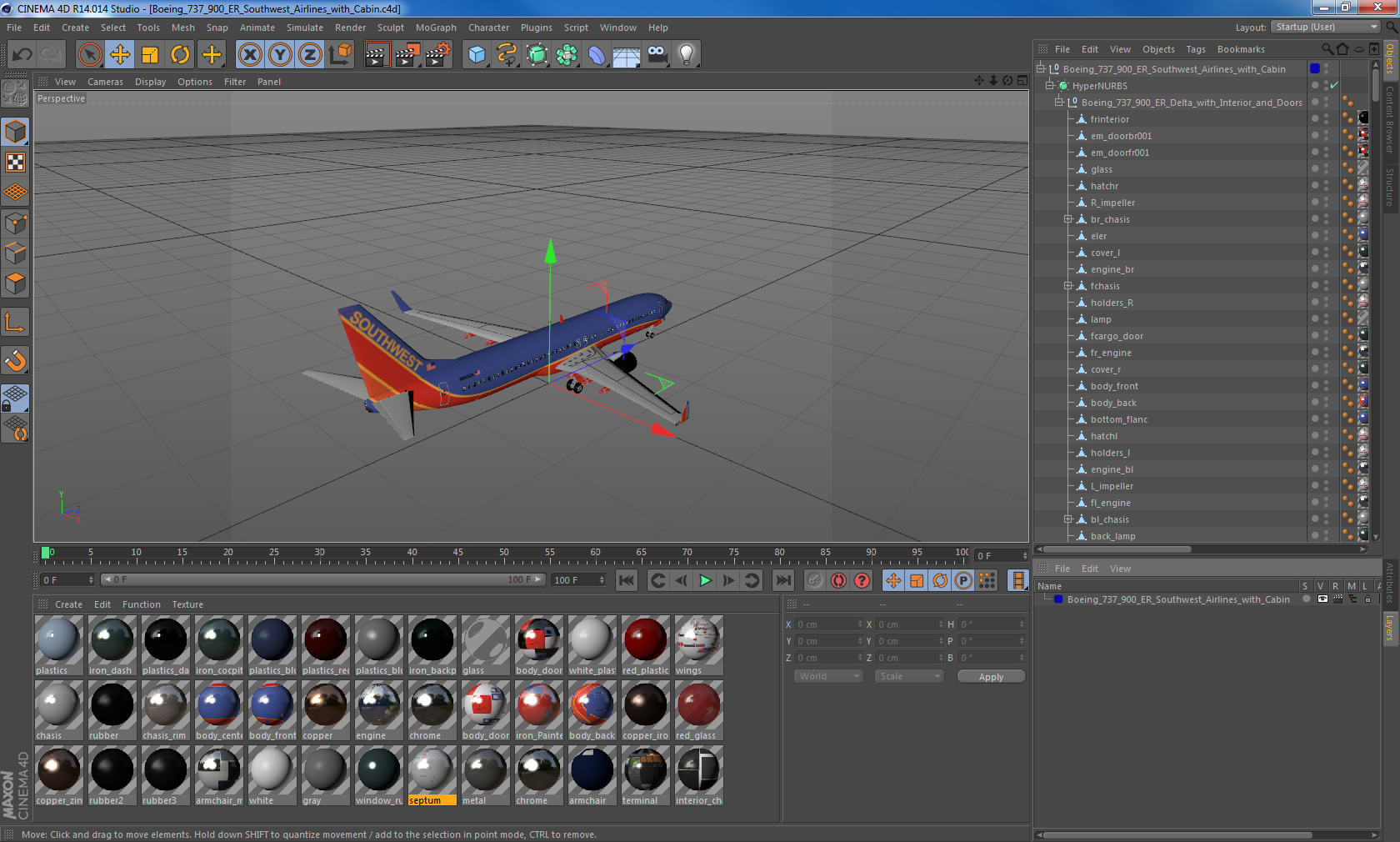Select the red_plastic material swatch
The height and width of the screenshot is (842, 1400).
point(645,644)
